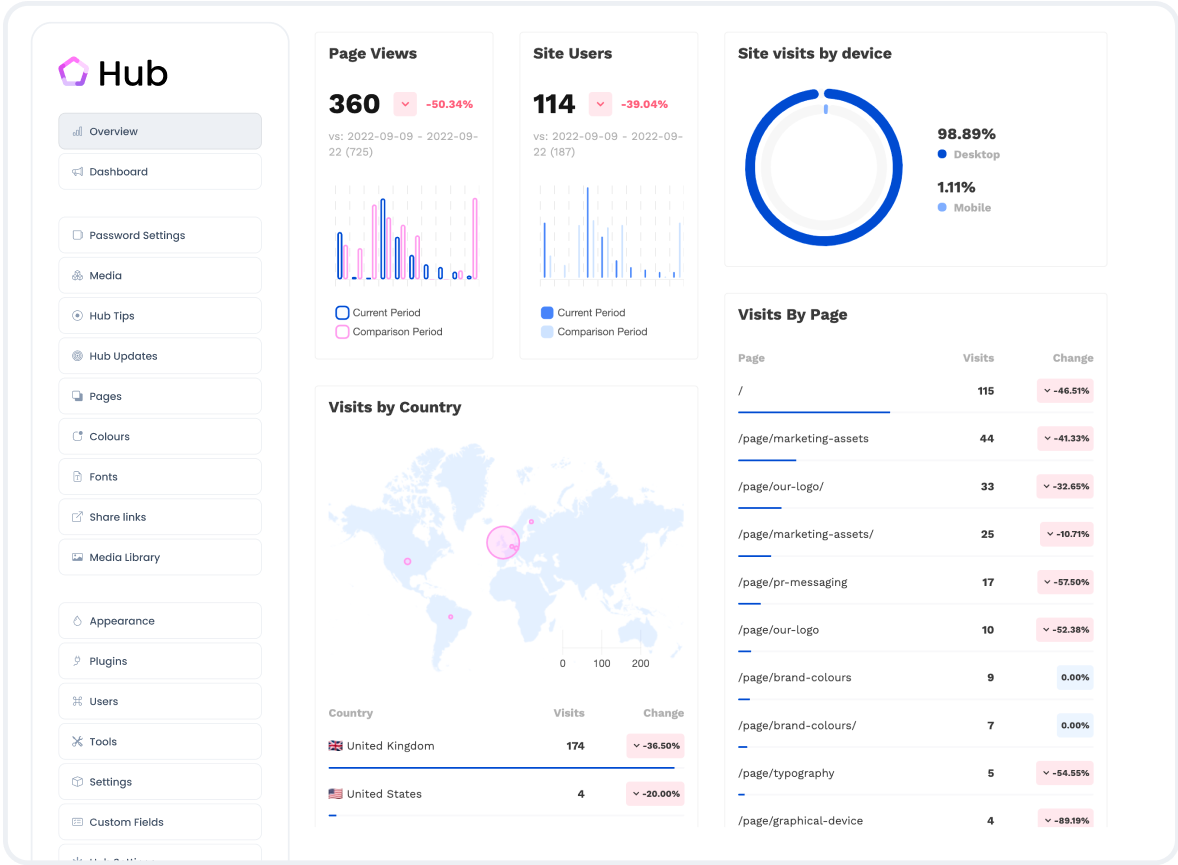Open the /page/marketing-assets row without trailing slash
Image resolution: width=1178 pixels, height=865 pixels.
click(x=915, y=439)
